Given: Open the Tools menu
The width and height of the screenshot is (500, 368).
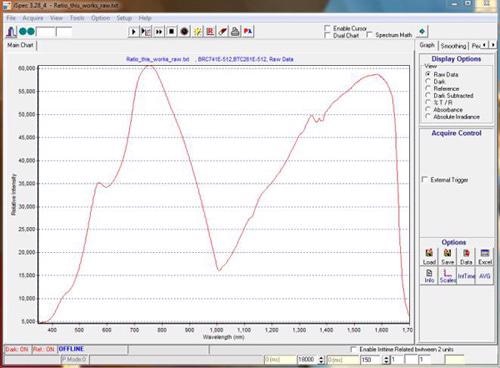Looking at the screenshot, I should (x=77, y=18).
